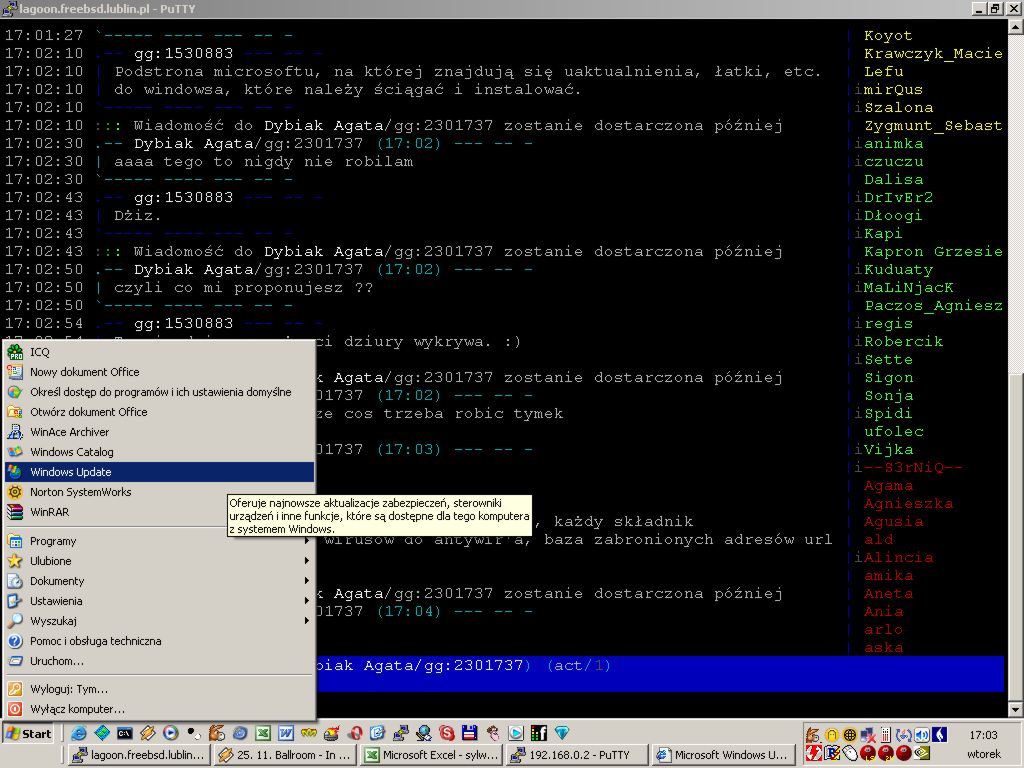This screenshot has width=1024, height=768.
Task: Expand the Dokumenty submenu arrow
Action: 306,581
